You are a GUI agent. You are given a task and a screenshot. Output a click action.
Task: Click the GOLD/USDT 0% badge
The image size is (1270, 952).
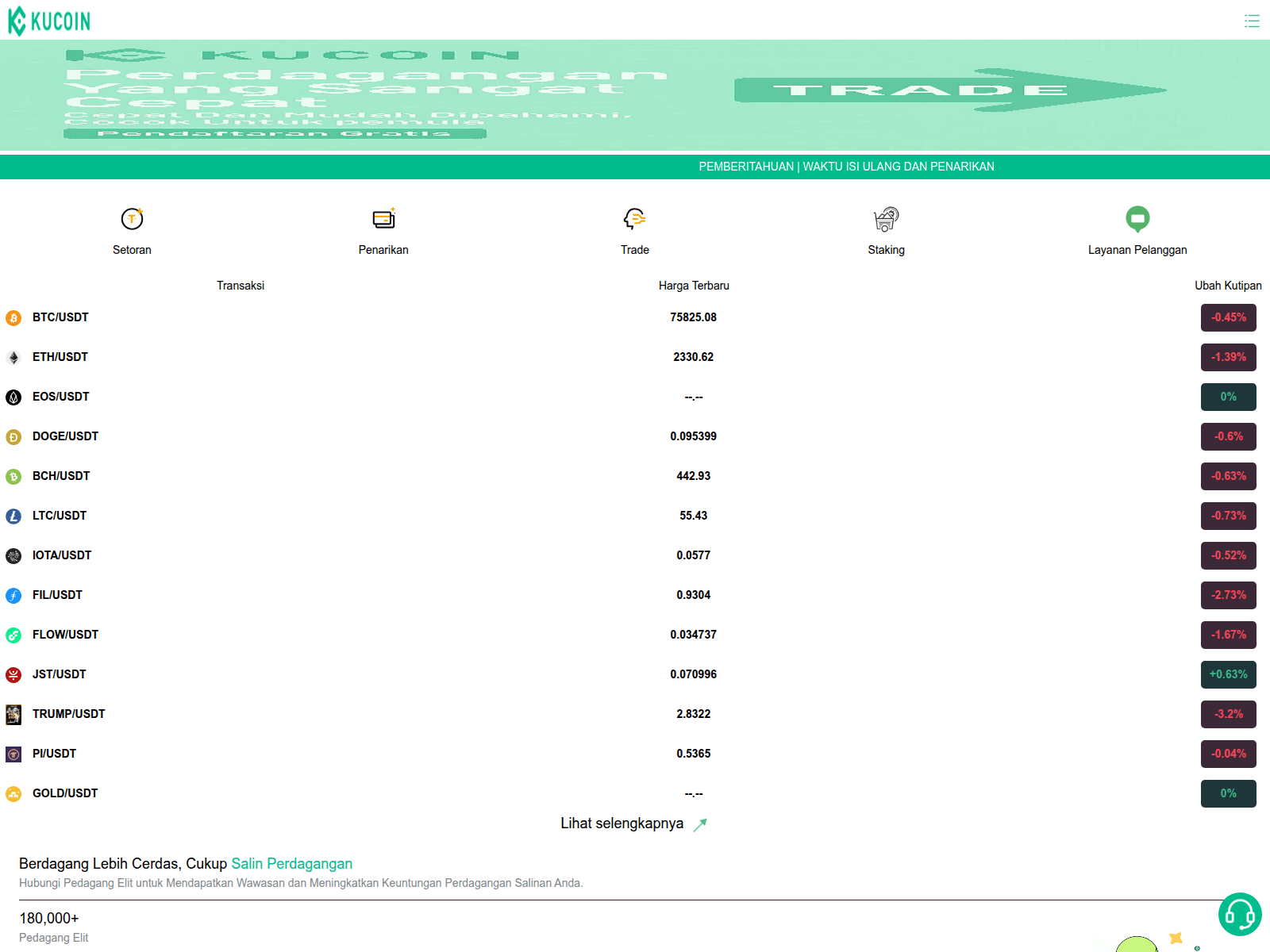[x=1229, y=793]
